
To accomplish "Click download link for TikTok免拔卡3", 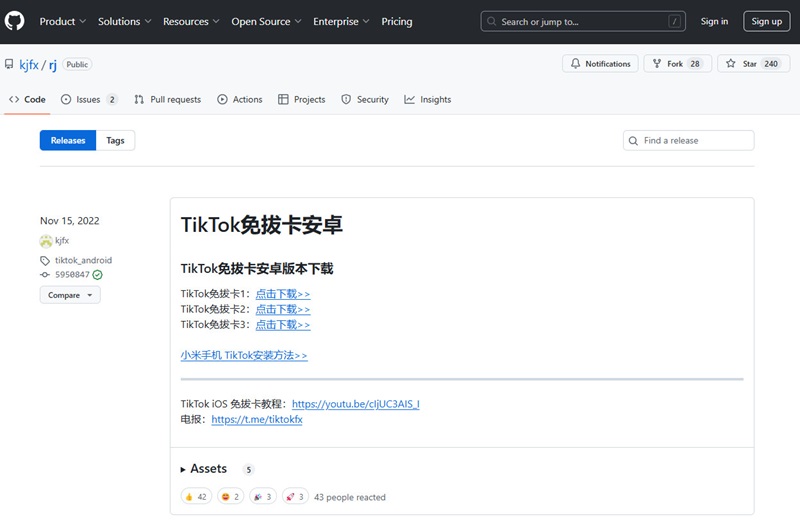I will 283,325.
